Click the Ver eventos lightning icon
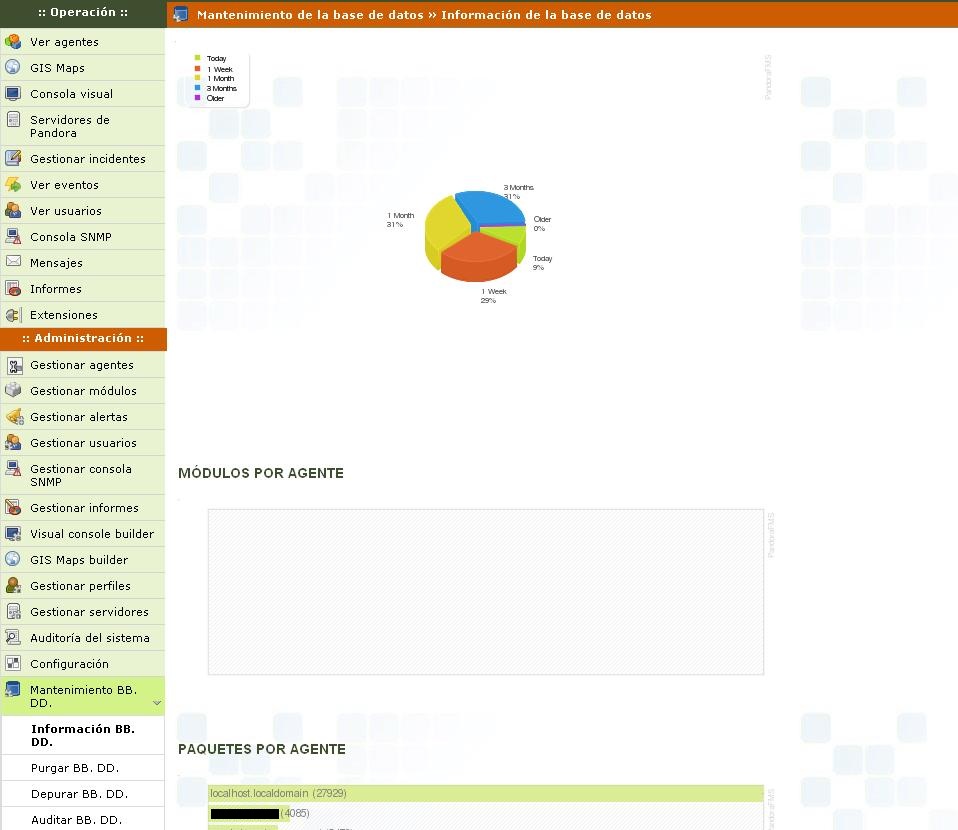This screenshot has width=958, height=830. point(13,185)
